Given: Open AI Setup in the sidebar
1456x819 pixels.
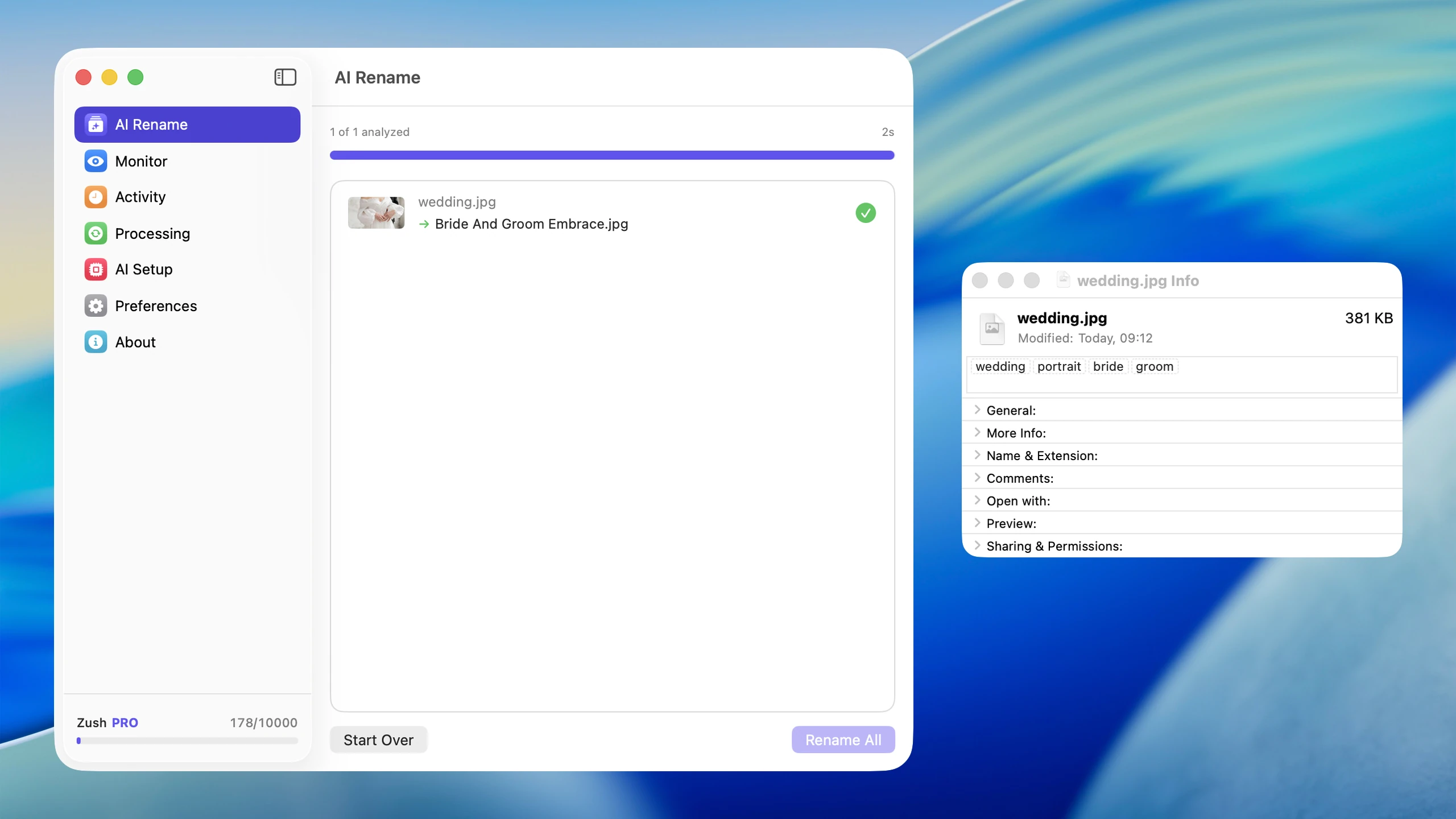Looking at the screenshot, I should tap(187, 269).
